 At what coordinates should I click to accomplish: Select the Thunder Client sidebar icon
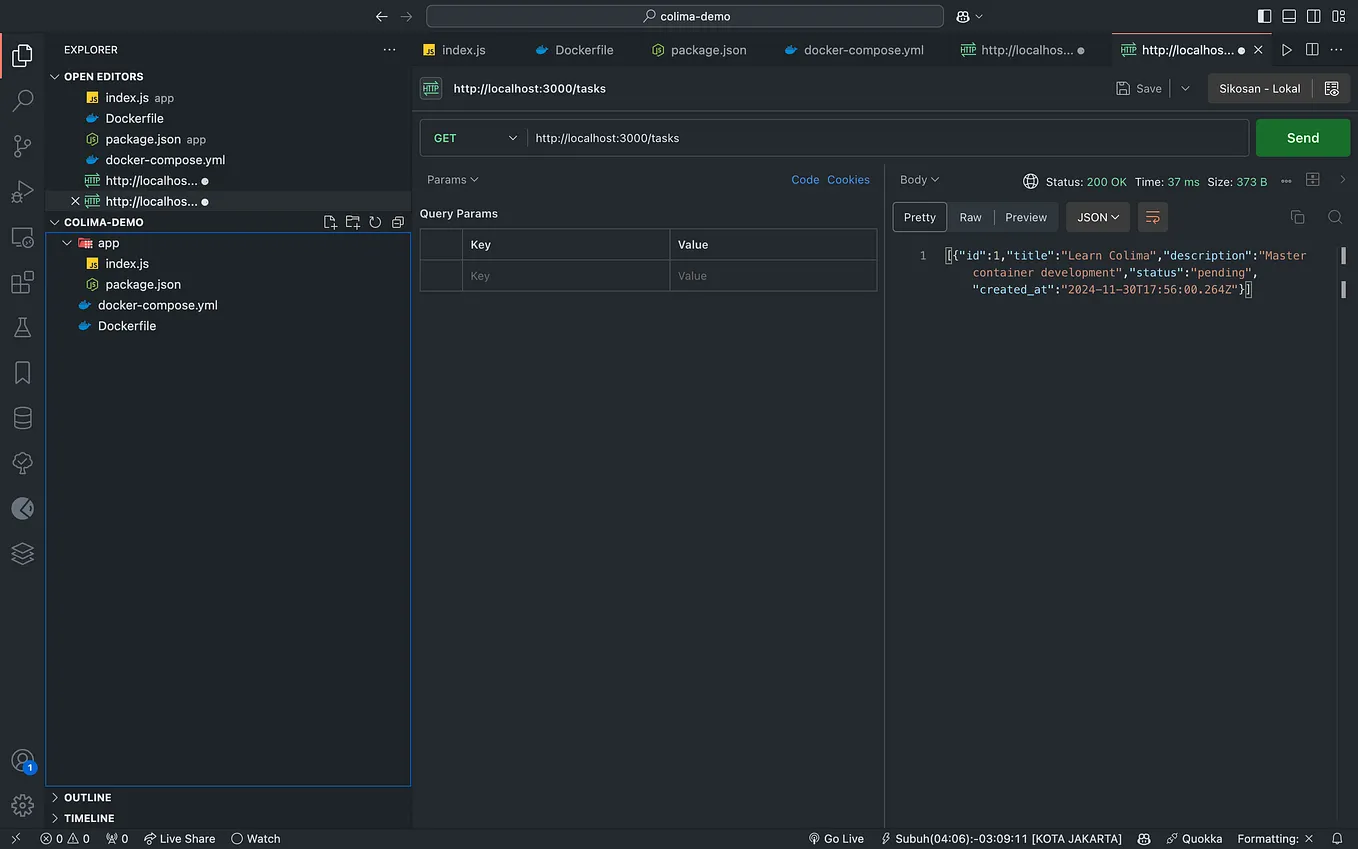pyautogui.click(x=22, y=508)
